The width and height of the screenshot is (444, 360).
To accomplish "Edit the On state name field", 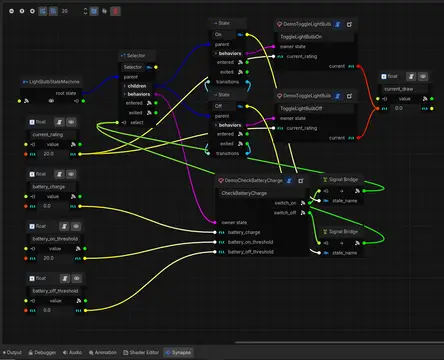I will (223, 34).
